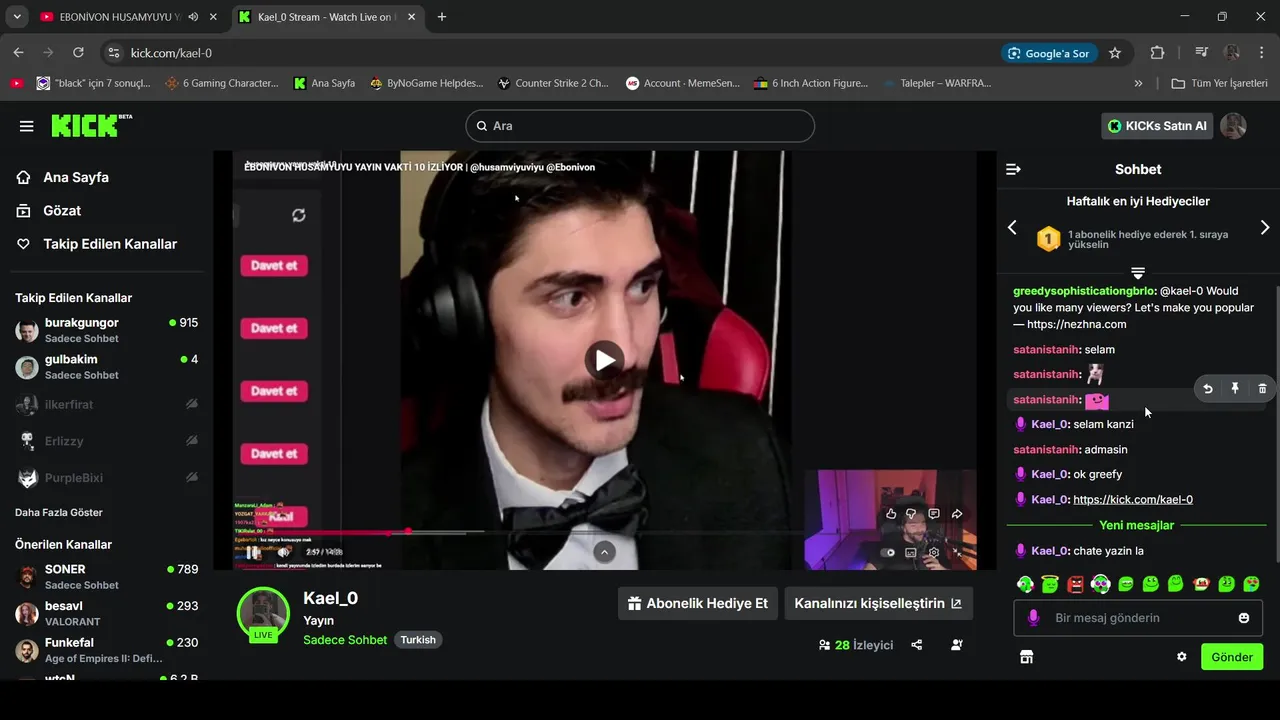Open the Chrome tab search dropdown

click(17, 17)
